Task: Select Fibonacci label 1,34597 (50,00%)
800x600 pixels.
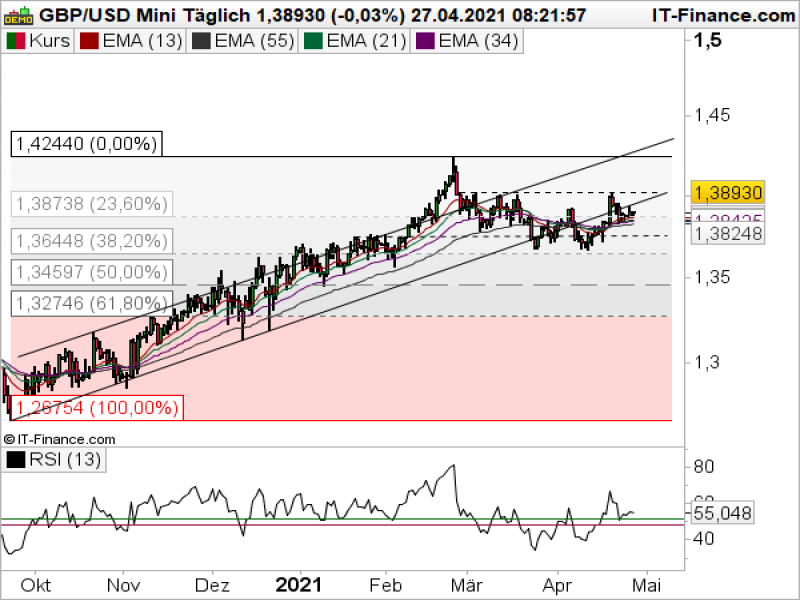Action: coord(92,272)
